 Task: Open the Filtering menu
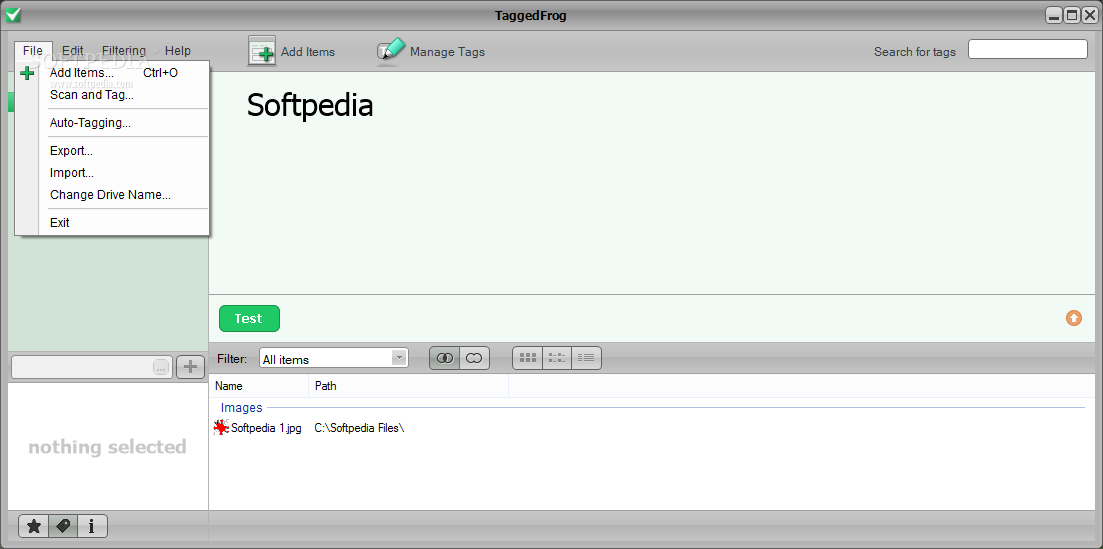pyautogui.click(x=124, y=51)
